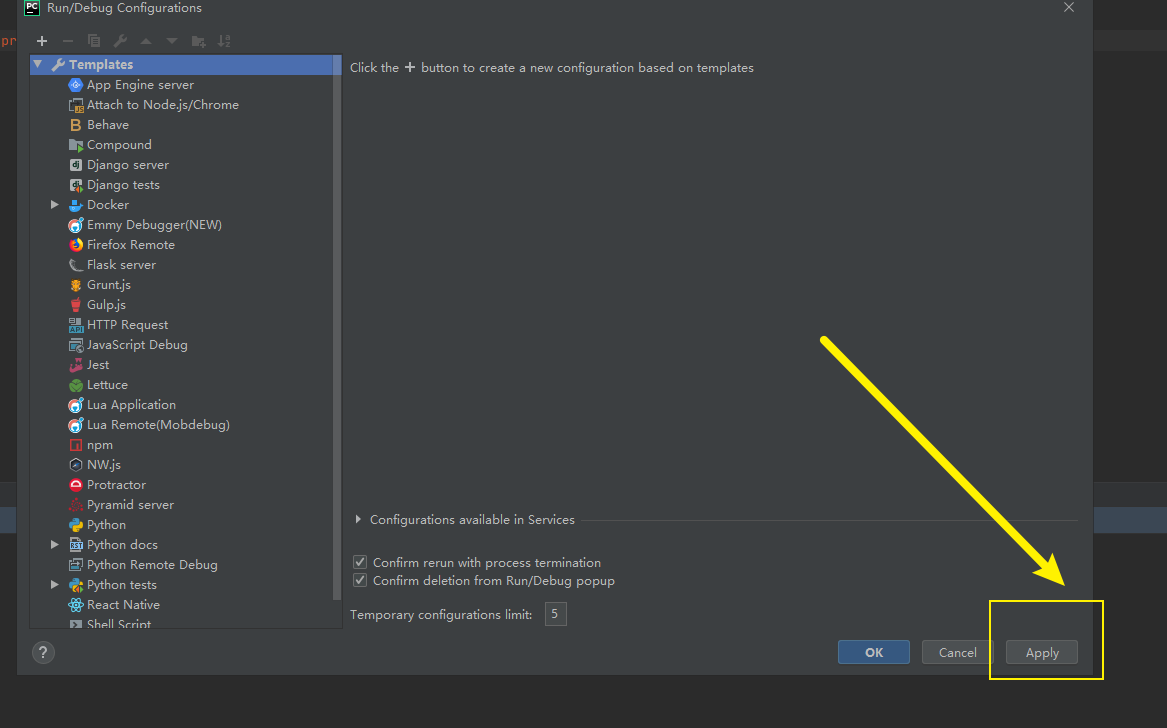Click the Create New Folder toolbar icon
Viewport: 1167px width, 728px height.
point(197,41)
